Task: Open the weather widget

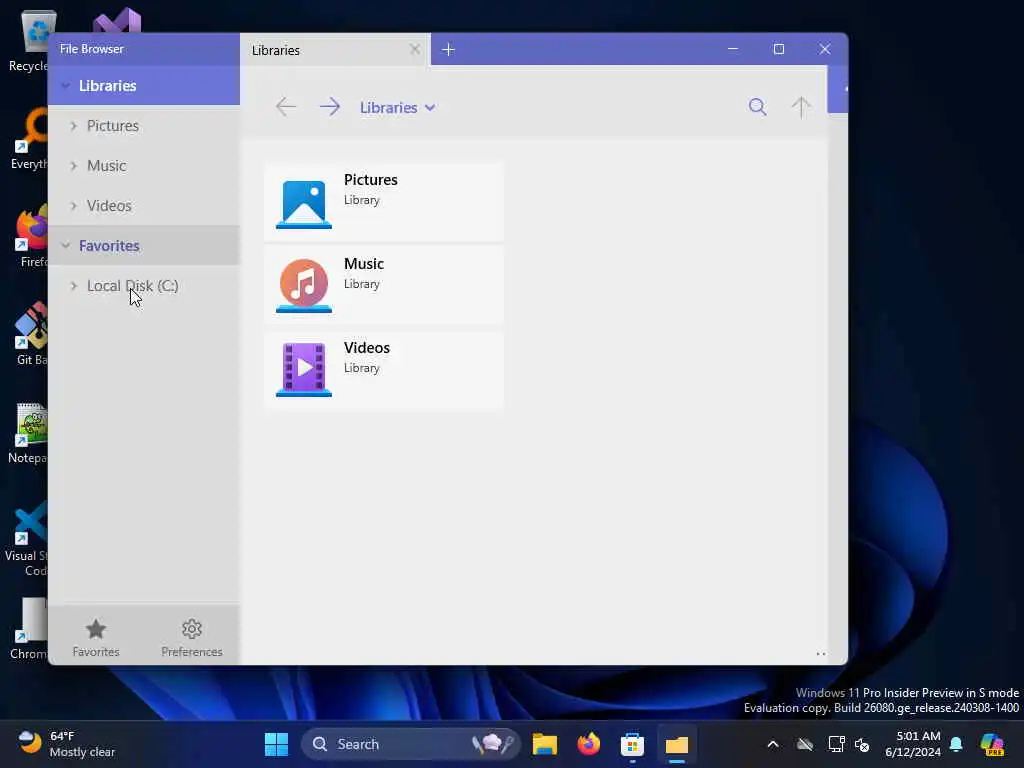Action: click(x=66, y=744)
